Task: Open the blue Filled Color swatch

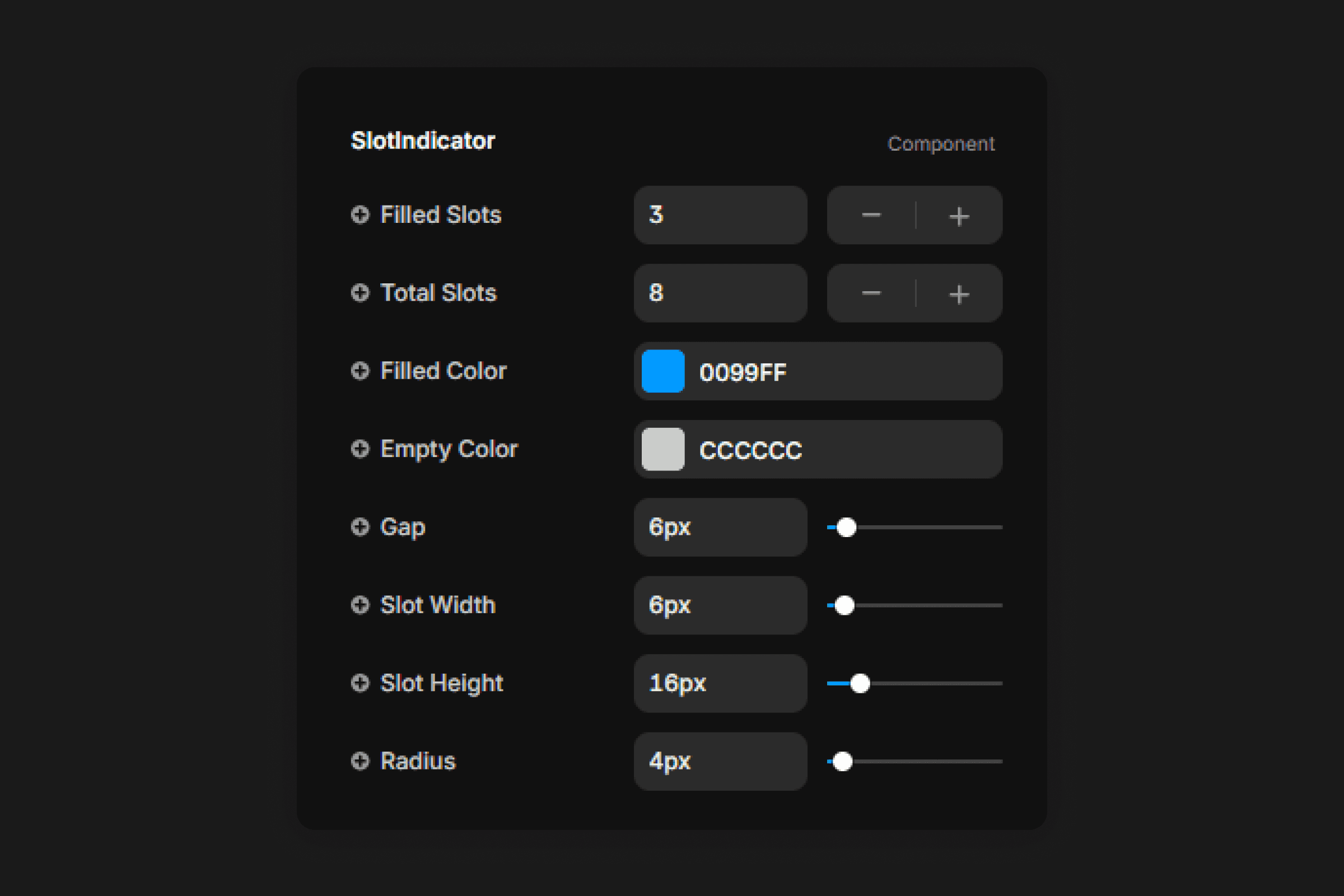Action: [x=663, y=371]
